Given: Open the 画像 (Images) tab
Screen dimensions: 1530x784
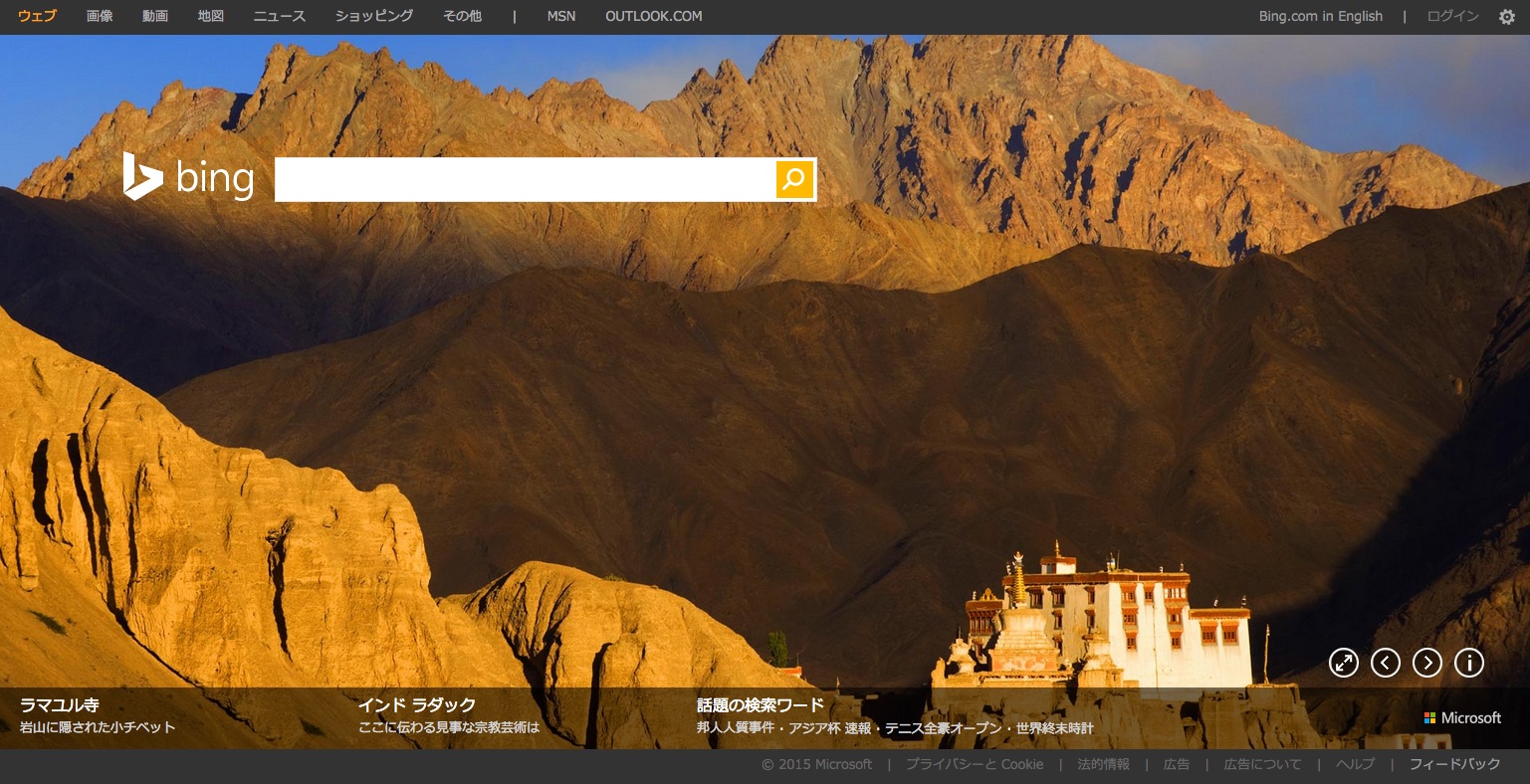Looking at the screenshot, I should (x=100, y=16).
